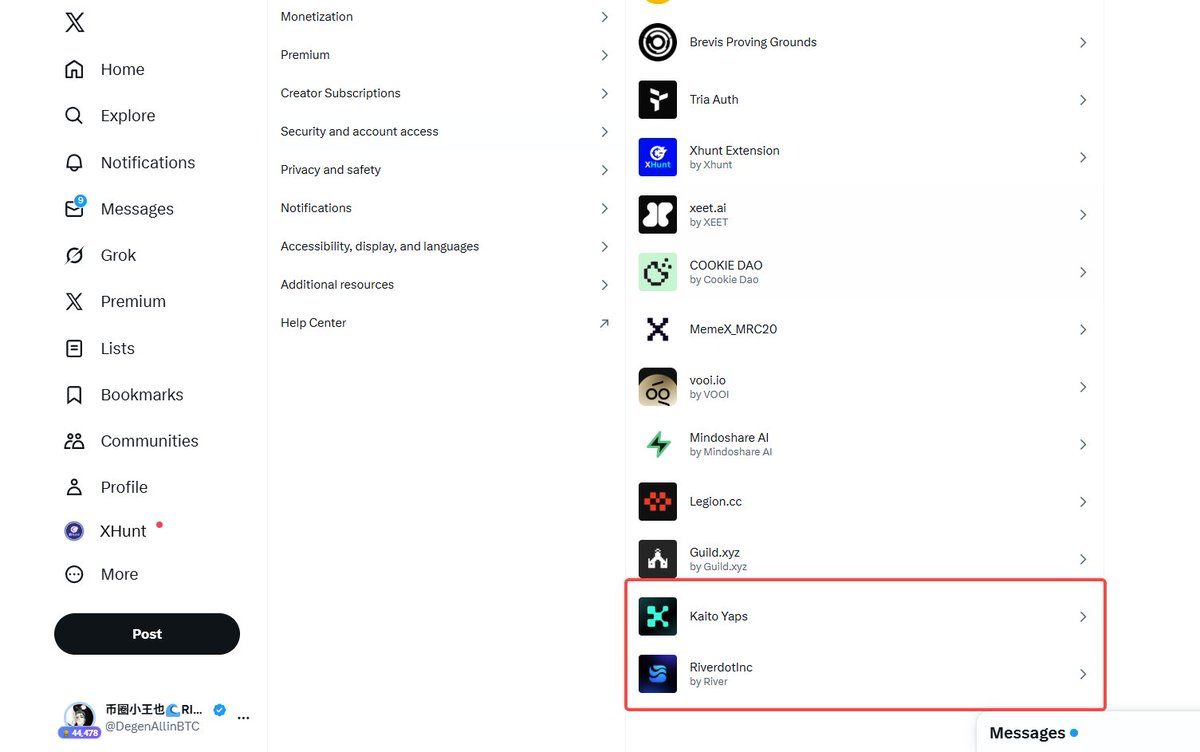1200x752 pixels.
Task: Select the 'by Cookie Dao' subtitle
Action: [x=724, y=280]
